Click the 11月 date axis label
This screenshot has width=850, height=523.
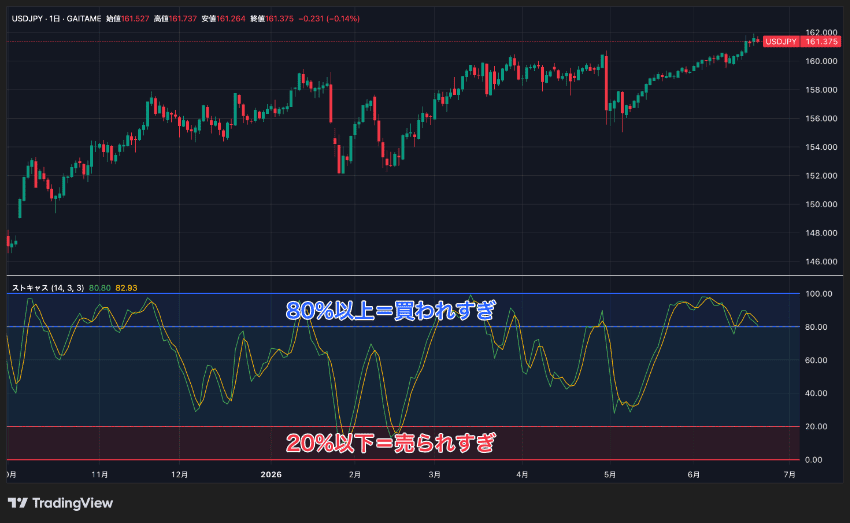[99, 474]
